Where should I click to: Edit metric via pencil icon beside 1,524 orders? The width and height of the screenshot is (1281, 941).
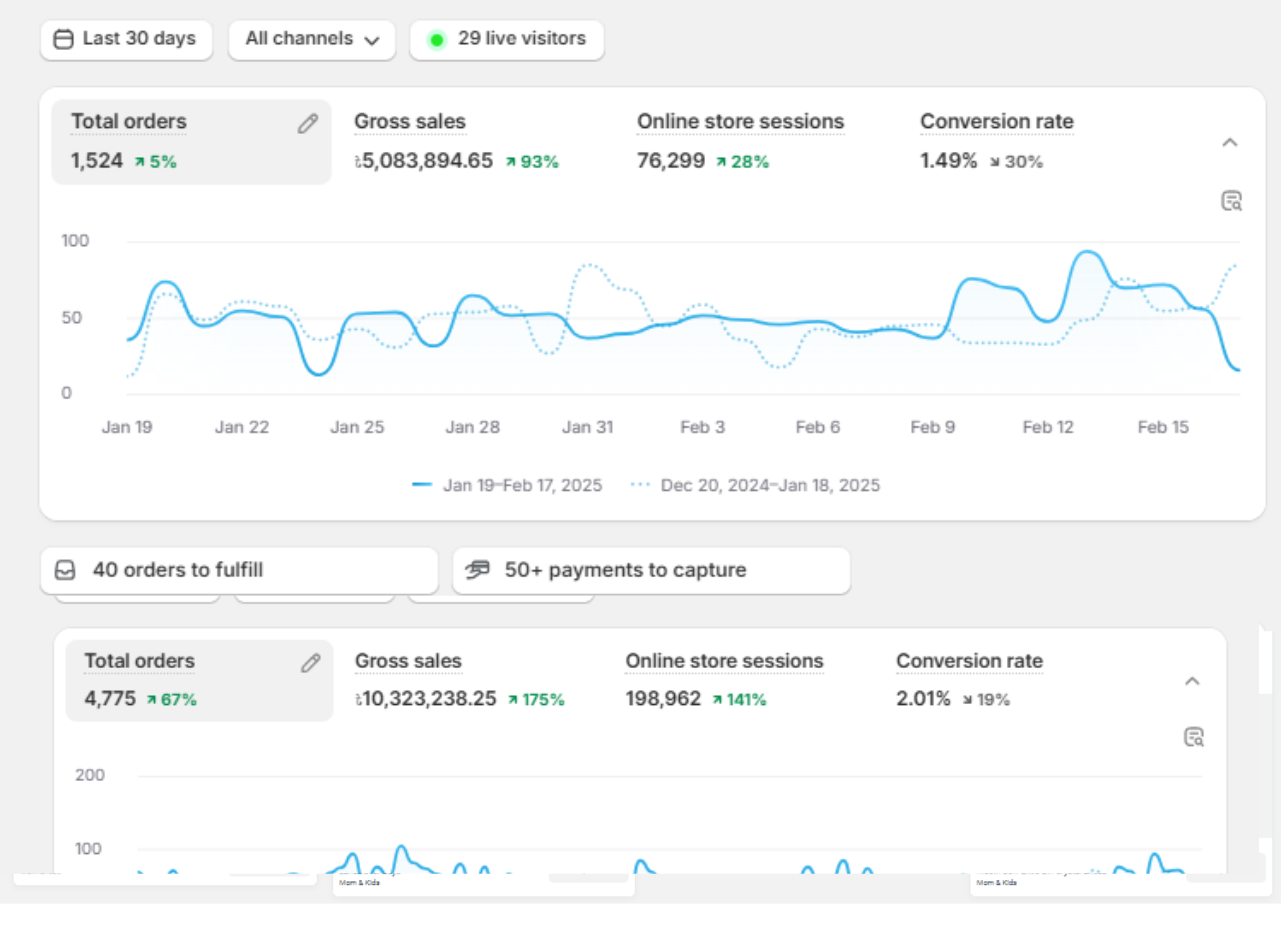[x=308, y=124]
